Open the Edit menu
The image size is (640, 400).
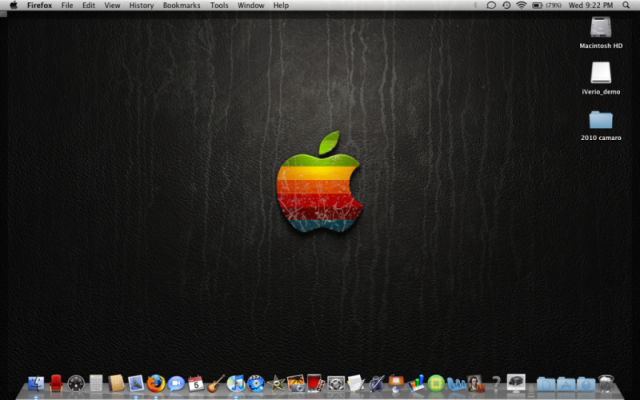(x=89, y=5)
